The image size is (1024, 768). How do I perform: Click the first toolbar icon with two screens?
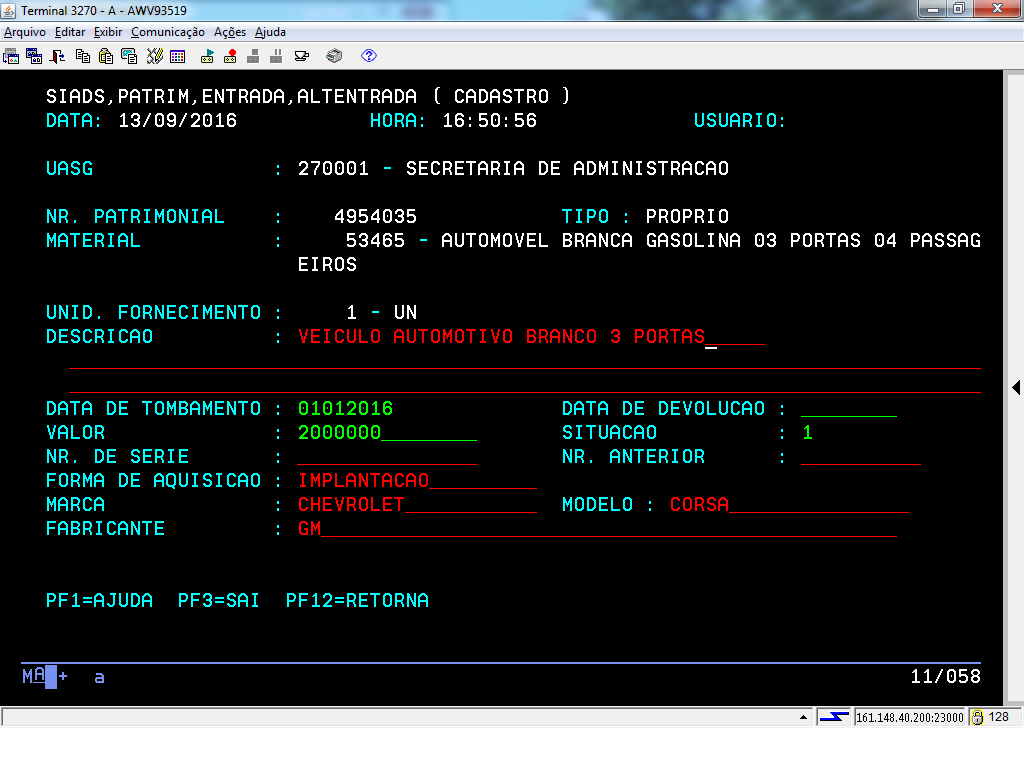[11, 56]
